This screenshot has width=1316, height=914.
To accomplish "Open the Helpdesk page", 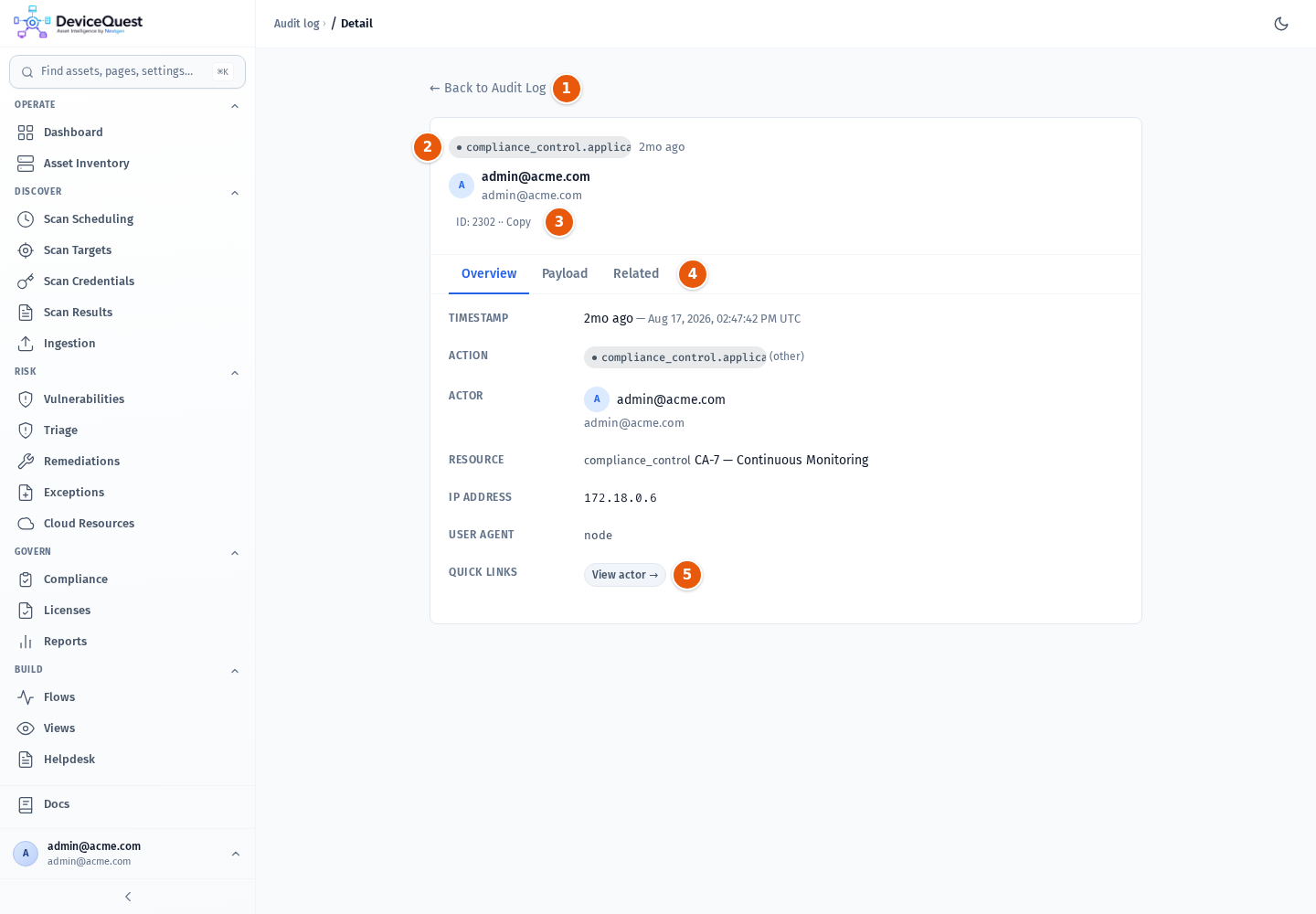I will pyautogui.click(x=127, y=760).
